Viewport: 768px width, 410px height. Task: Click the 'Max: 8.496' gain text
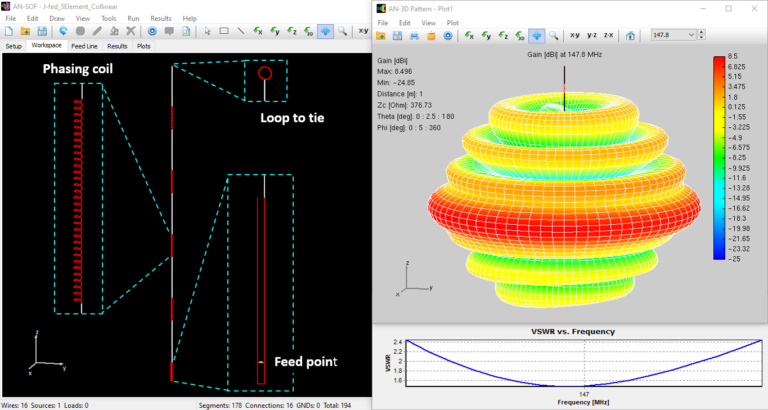[394, 72]
